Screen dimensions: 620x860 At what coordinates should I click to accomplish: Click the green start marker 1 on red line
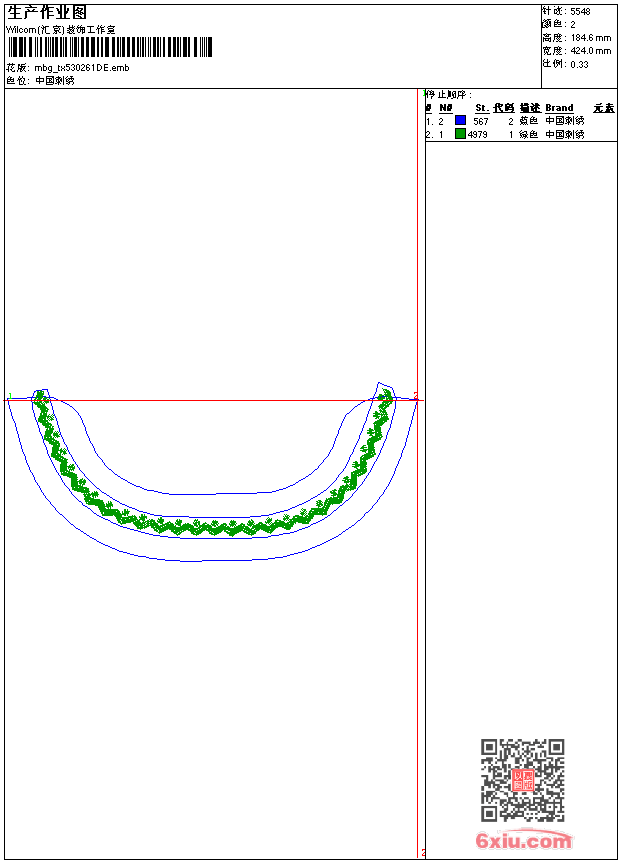click(10, 396)
